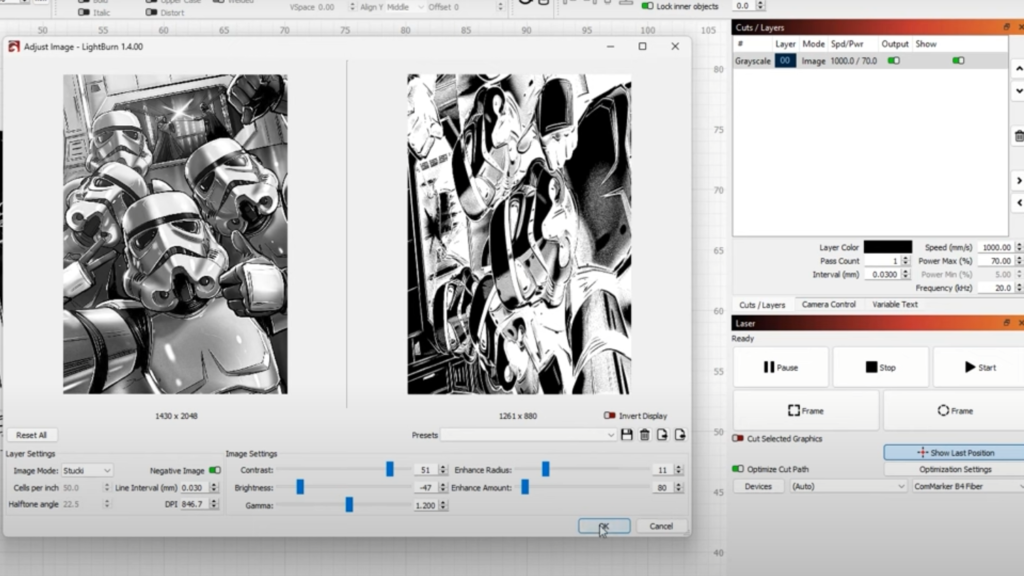The height and width of the screenshot is (576, 1024).
Task: Delete layer with Cuts panel trash icon
Action: [x=1018, y=136]
